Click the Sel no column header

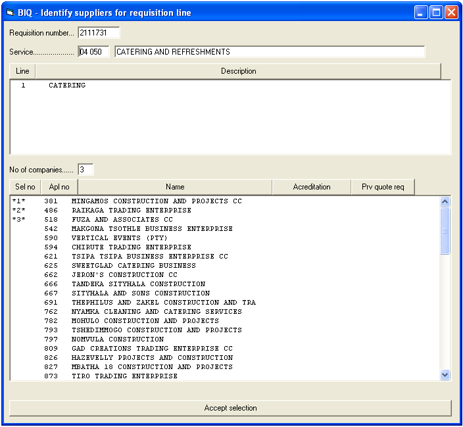pos(25,187)
